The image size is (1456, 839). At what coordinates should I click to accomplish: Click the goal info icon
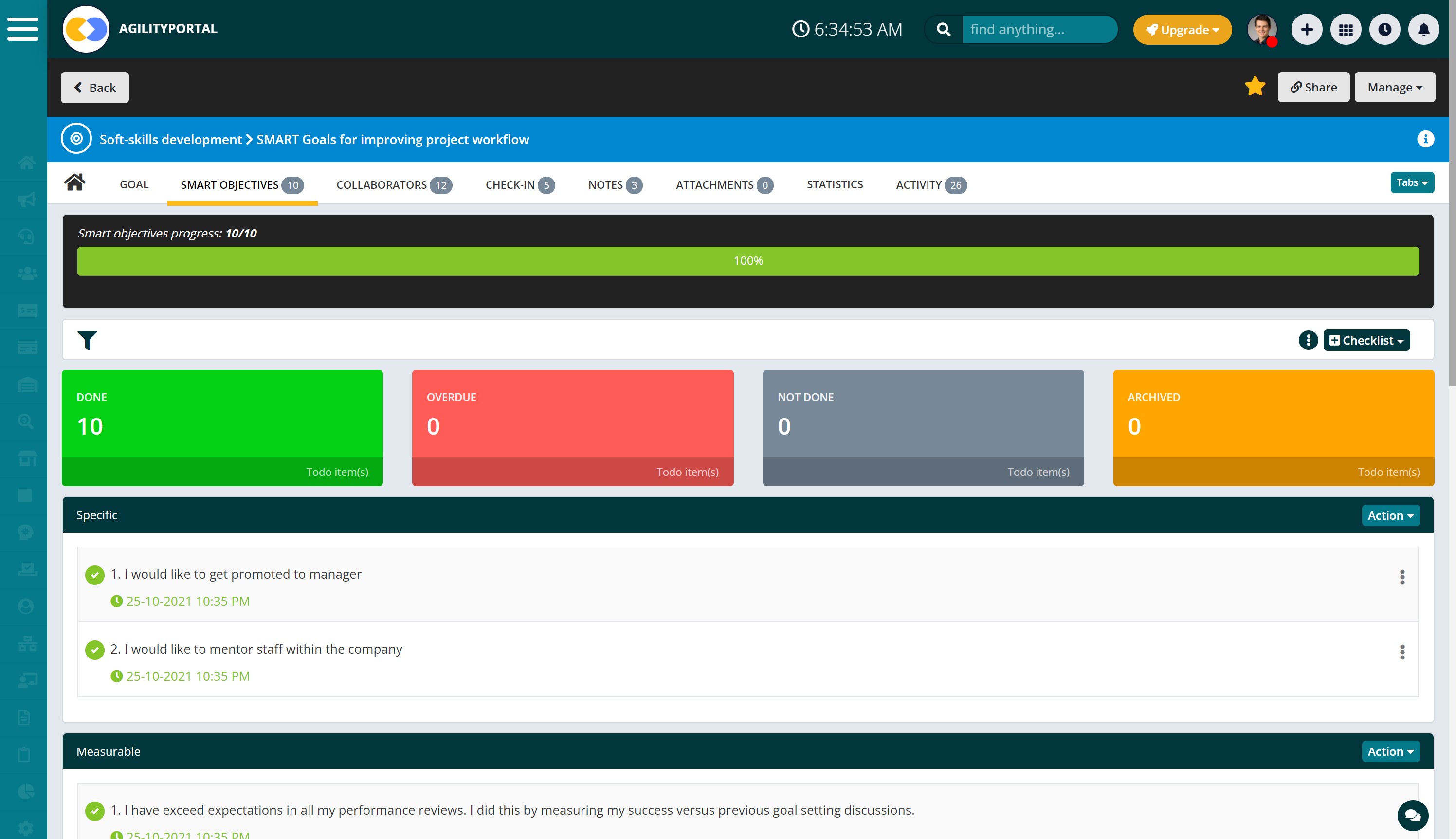(x=1425, y=139)
